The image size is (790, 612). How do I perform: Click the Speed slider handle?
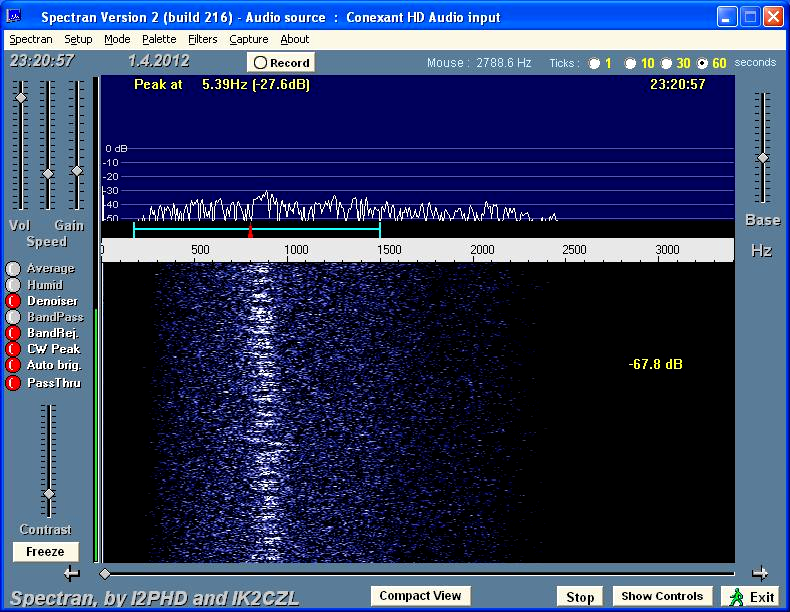pos(48,174)
